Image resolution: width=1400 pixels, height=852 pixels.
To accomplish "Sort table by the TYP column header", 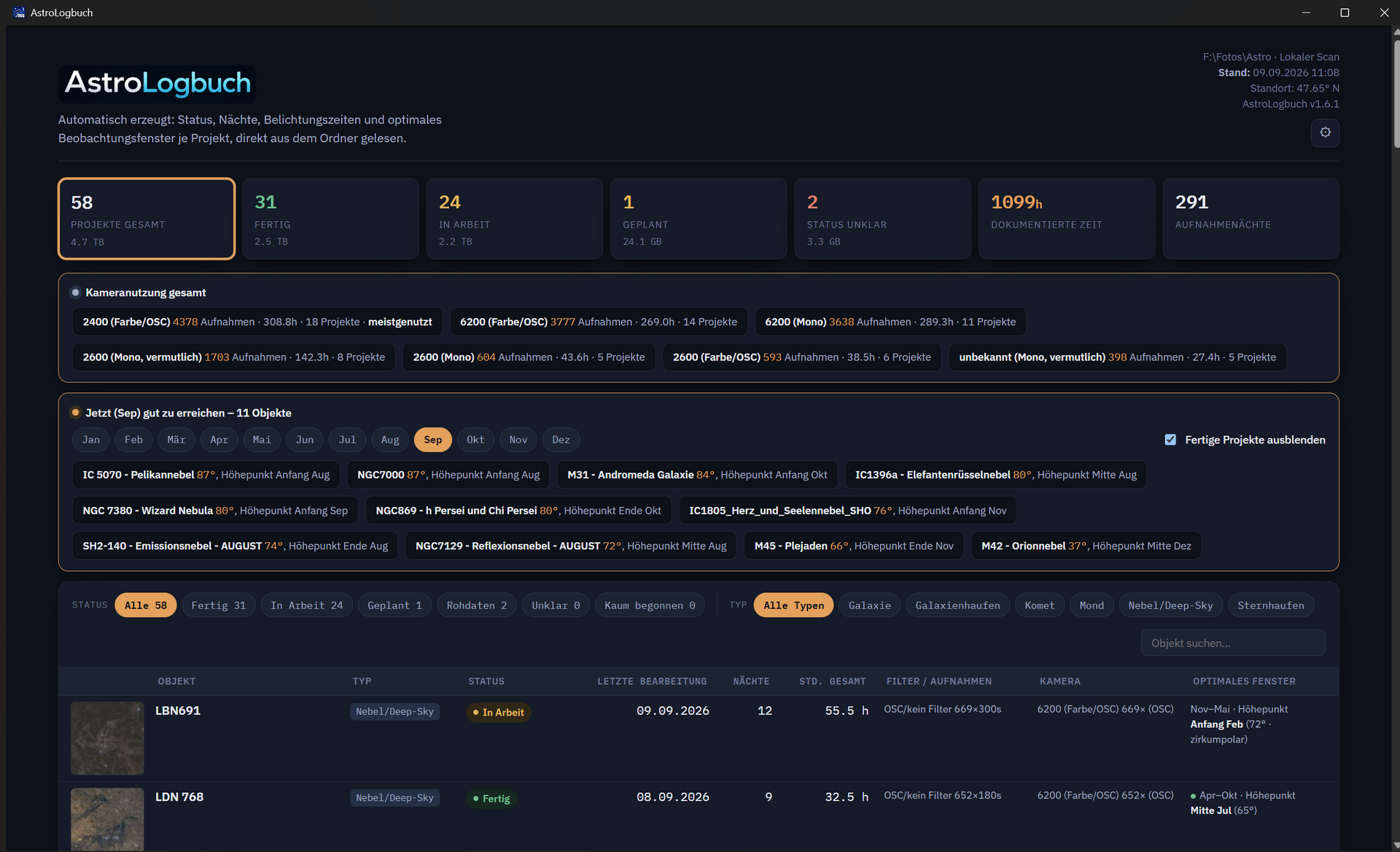I will pyautogui.click(x=362, y=681).
